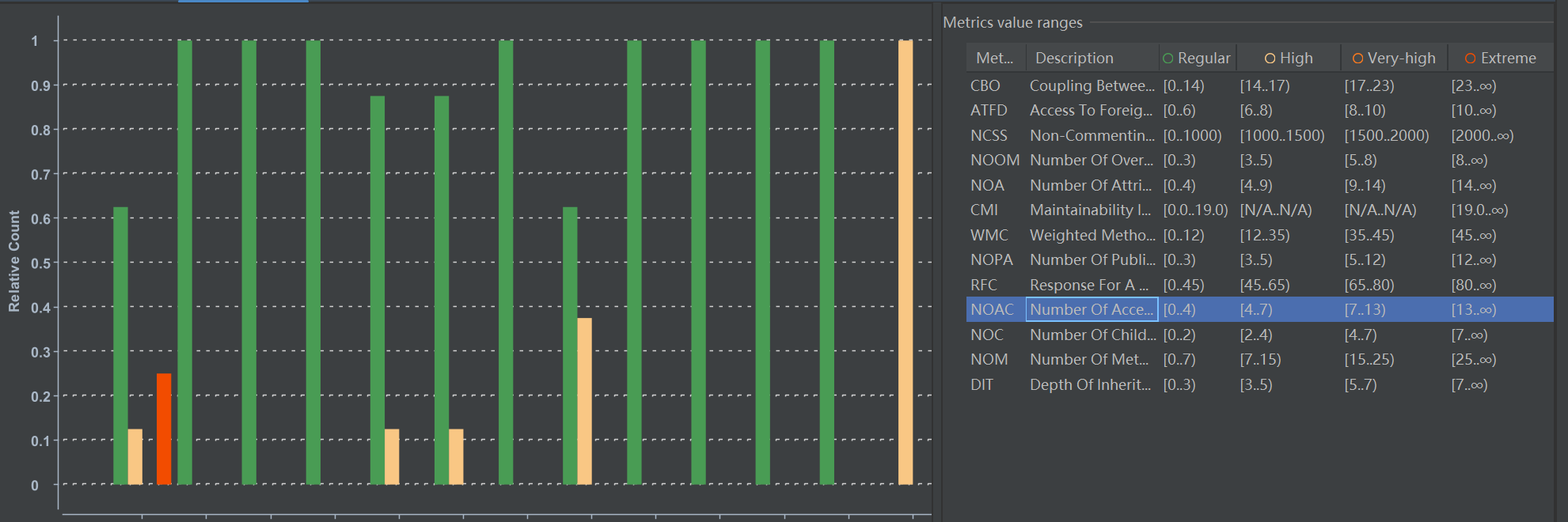Select the NOC metric cell

tap(996, 335)
